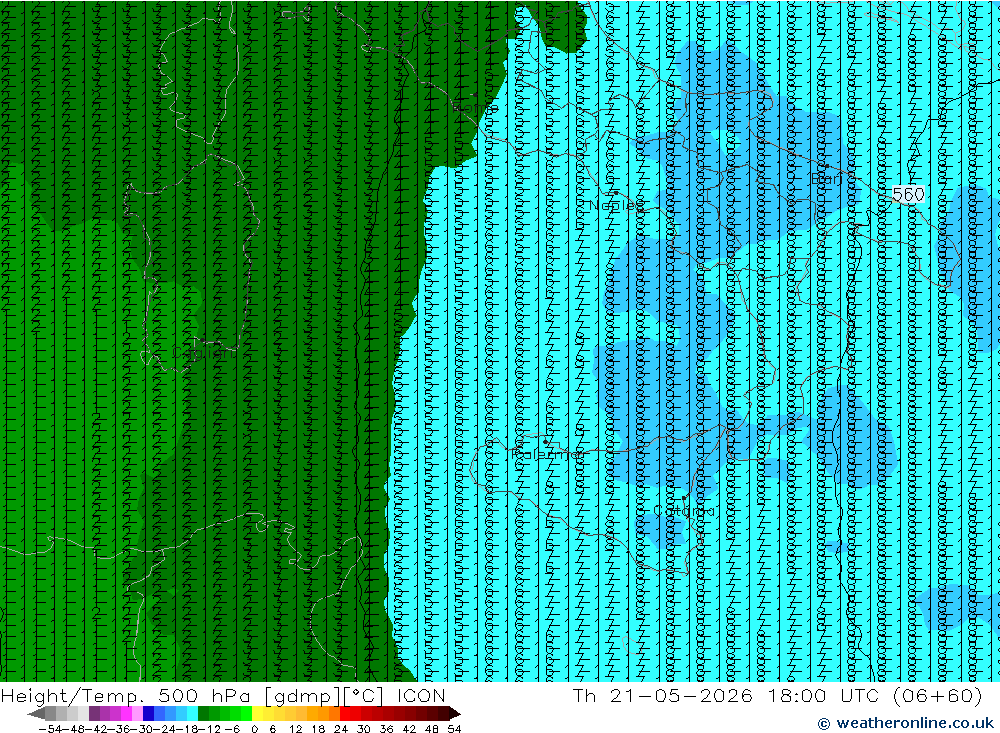The height and width of the screenshot is (733, 1000).
Task: Click the 18:00 UTC time text
Action: [x=823, y=695]
